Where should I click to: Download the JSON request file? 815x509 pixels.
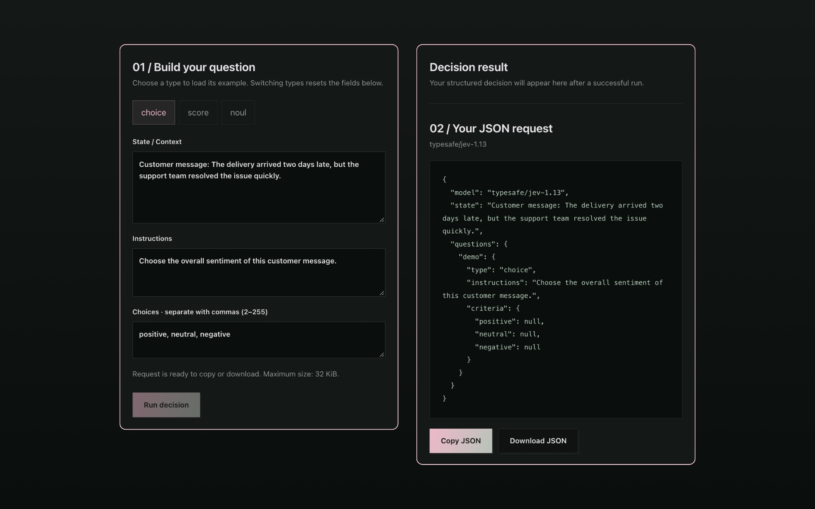pyautogui.click(x=538, y=441)
